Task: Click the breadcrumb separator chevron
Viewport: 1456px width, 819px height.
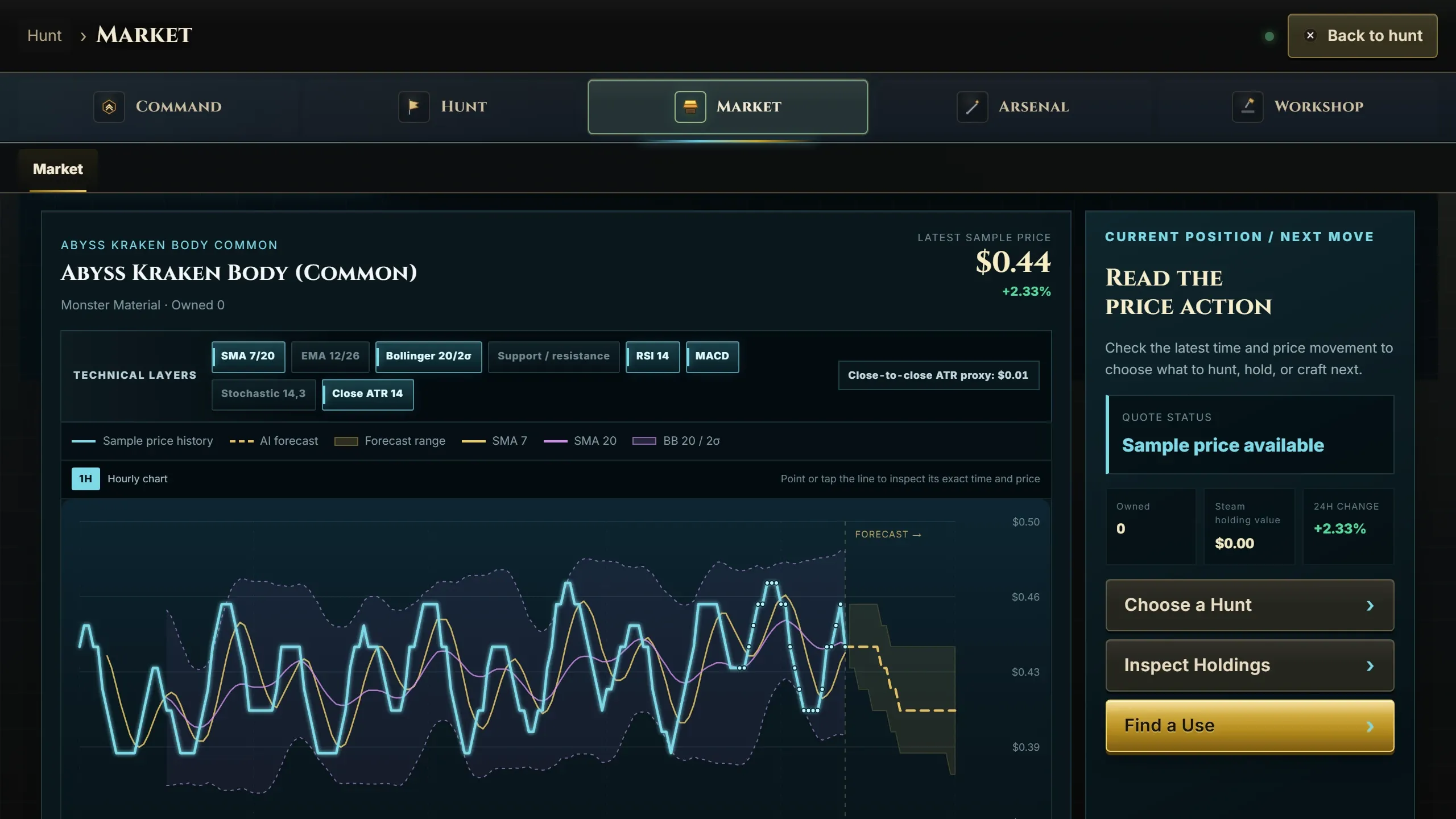Action: (x=83, y=36)
